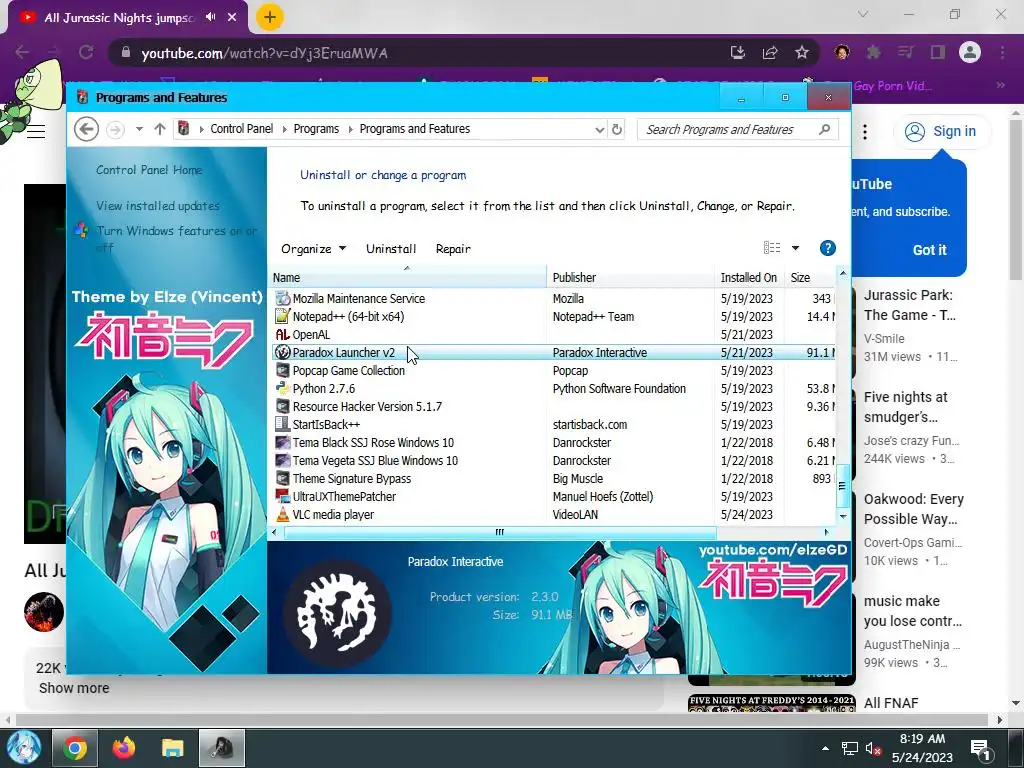
Task: Open the notification center icon
Action: (980, 748)
